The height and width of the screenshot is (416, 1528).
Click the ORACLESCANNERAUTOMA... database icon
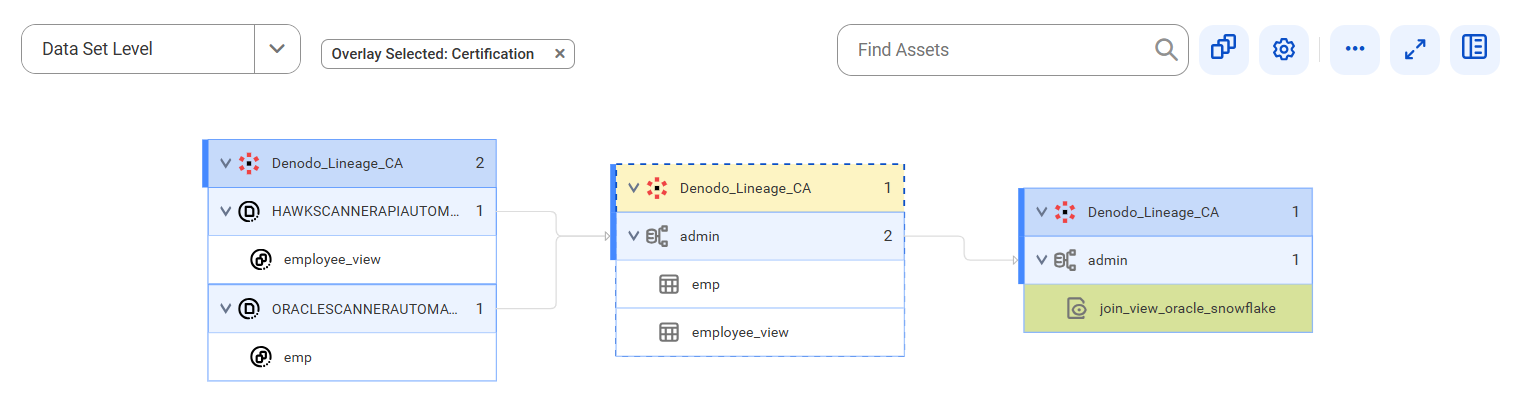(249, 309)
